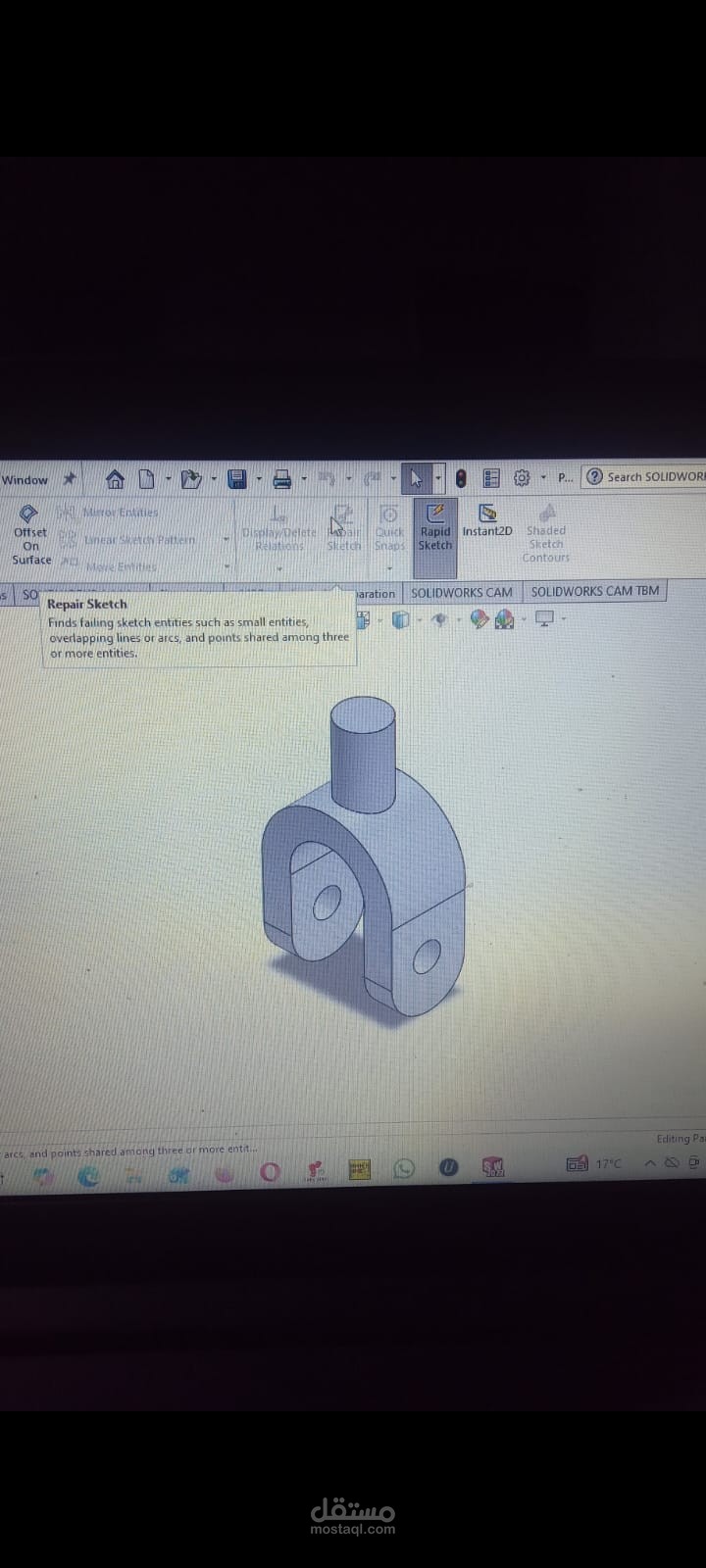The height and width of the screenshot is (1568, 706).
Task: Expand the Linear Sketch Pattern dropdown
Action: pyautogui.click(x=227, y=540)
